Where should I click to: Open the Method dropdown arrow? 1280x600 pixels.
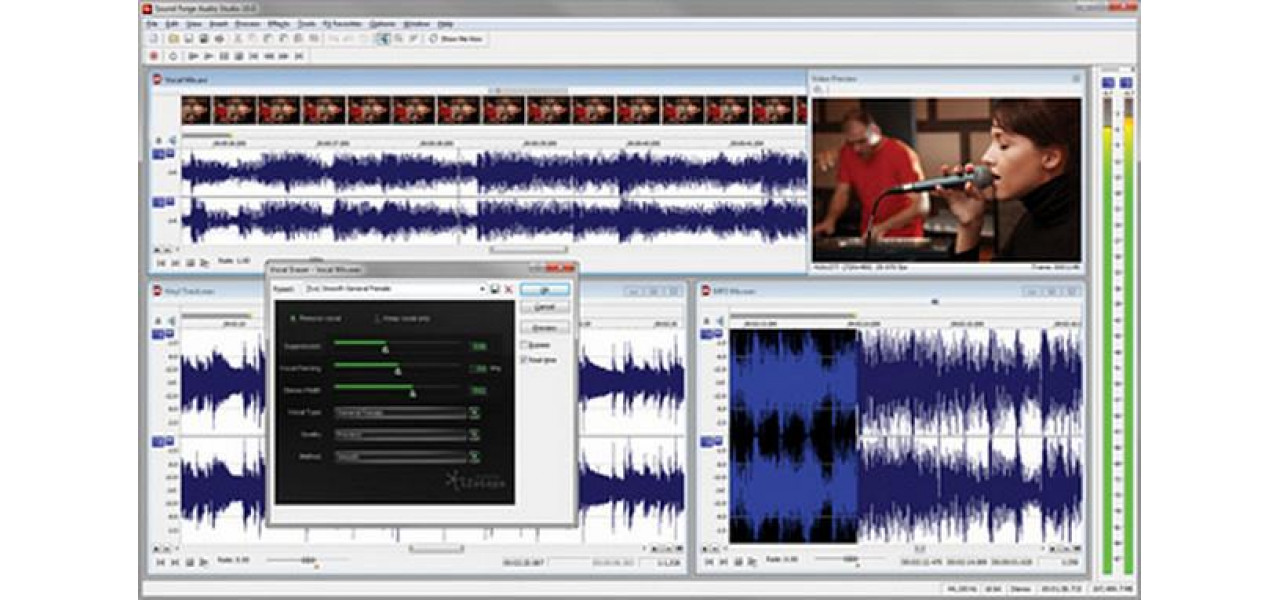pyautogui.click(x=475, y=457)
